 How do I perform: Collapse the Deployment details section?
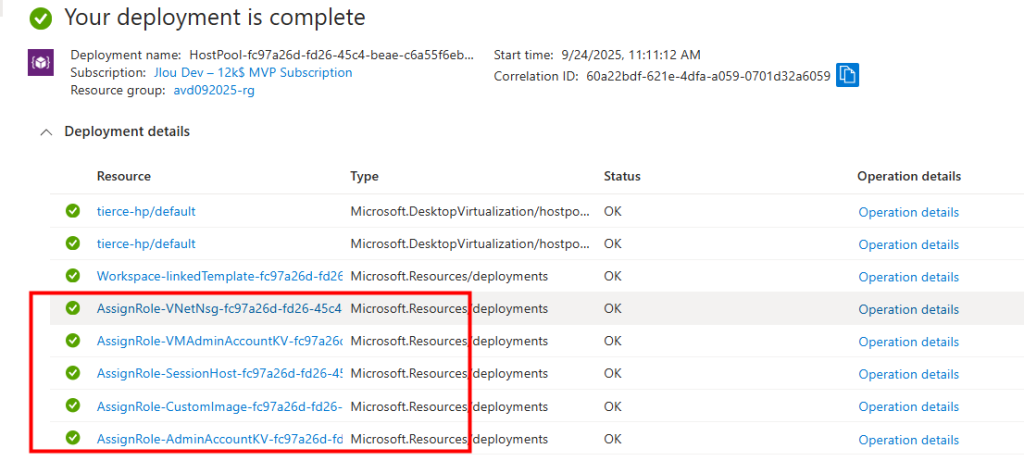point(44,132)
